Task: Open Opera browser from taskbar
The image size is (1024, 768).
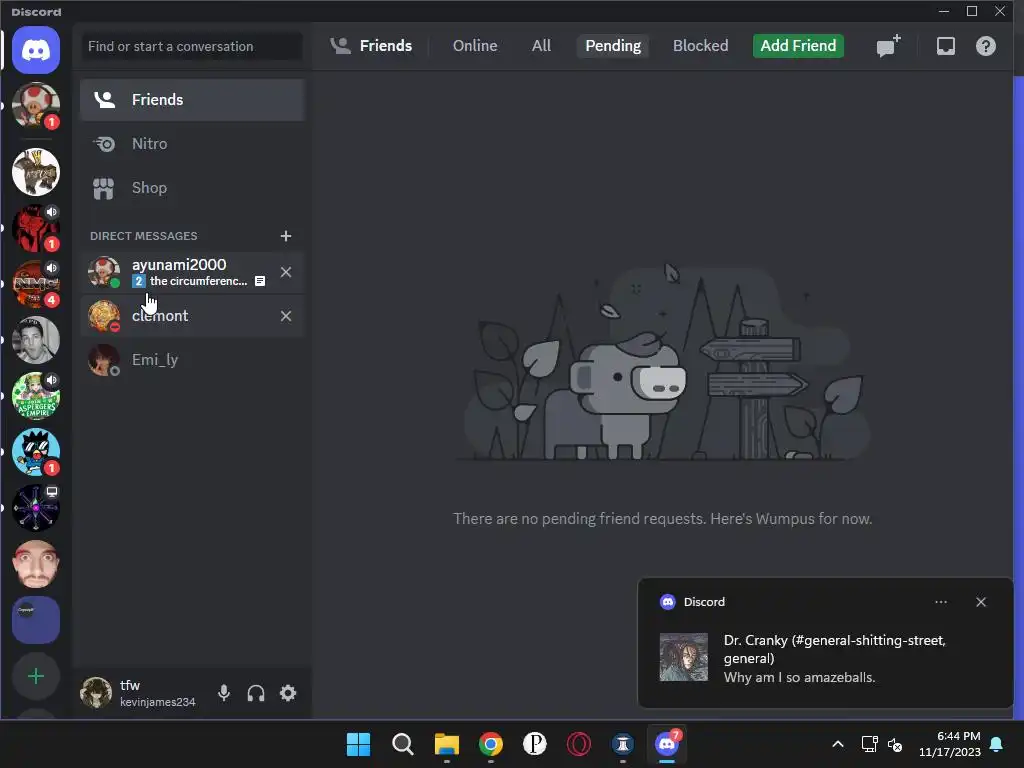Action: pos(579,744)
